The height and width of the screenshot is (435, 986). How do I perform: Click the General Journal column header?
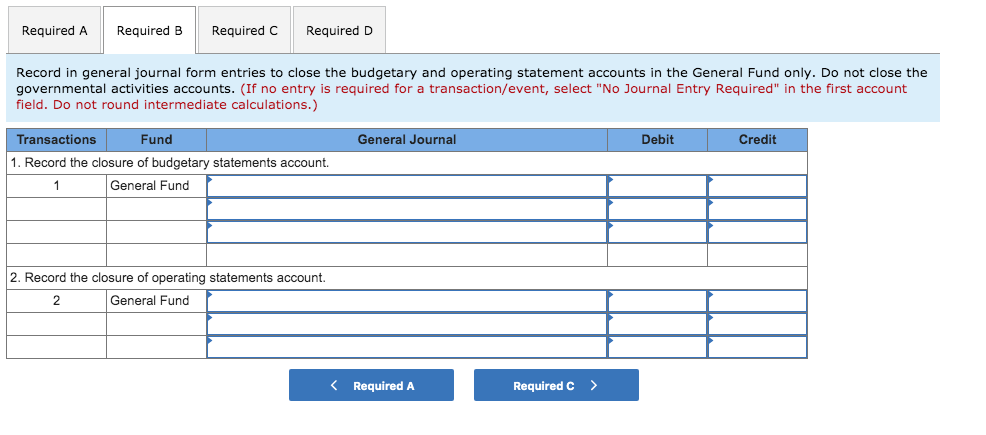pyautogui.click(x=407, y=140)
